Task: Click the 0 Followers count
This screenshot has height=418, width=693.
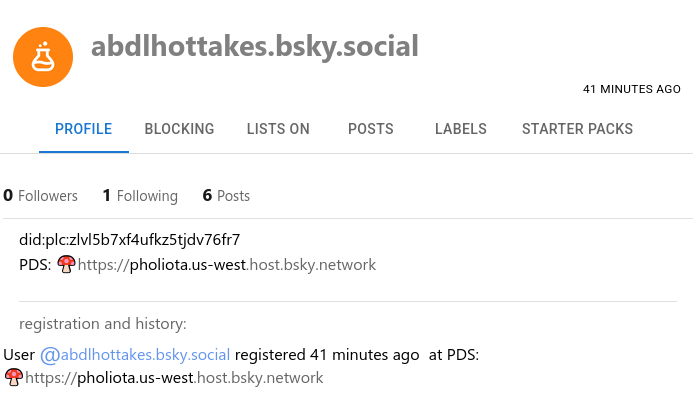Action: pyautogui.click(x=40, y=196)
